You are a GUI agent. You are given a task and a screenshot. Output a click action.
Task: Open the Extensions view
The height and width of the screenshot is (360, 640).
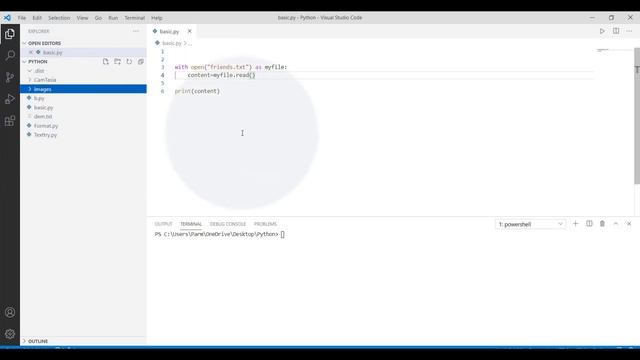[x=10, y=121]
